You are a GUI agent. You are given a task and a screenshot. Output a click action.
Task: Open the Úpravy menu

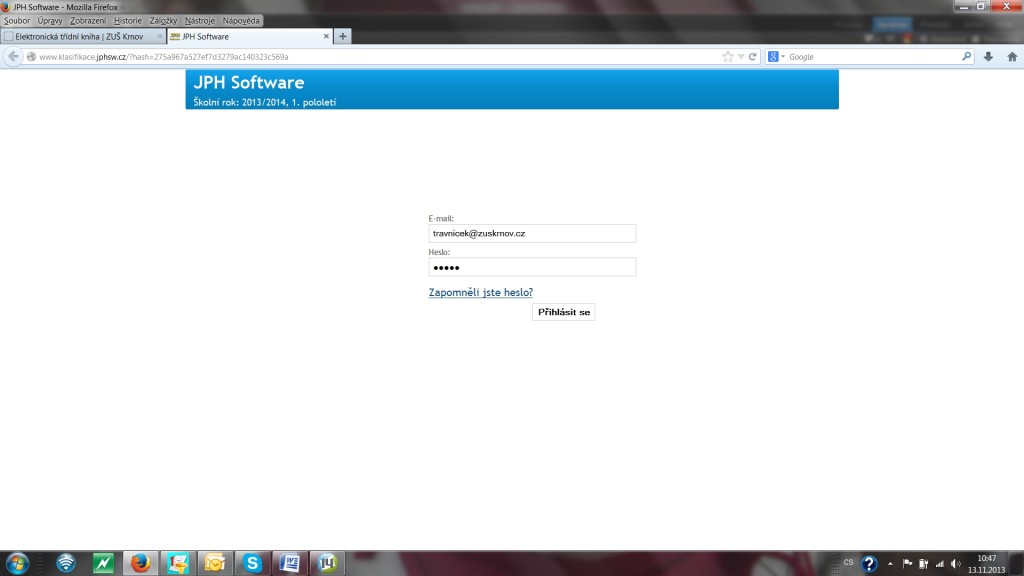click(x=50, y=21)
